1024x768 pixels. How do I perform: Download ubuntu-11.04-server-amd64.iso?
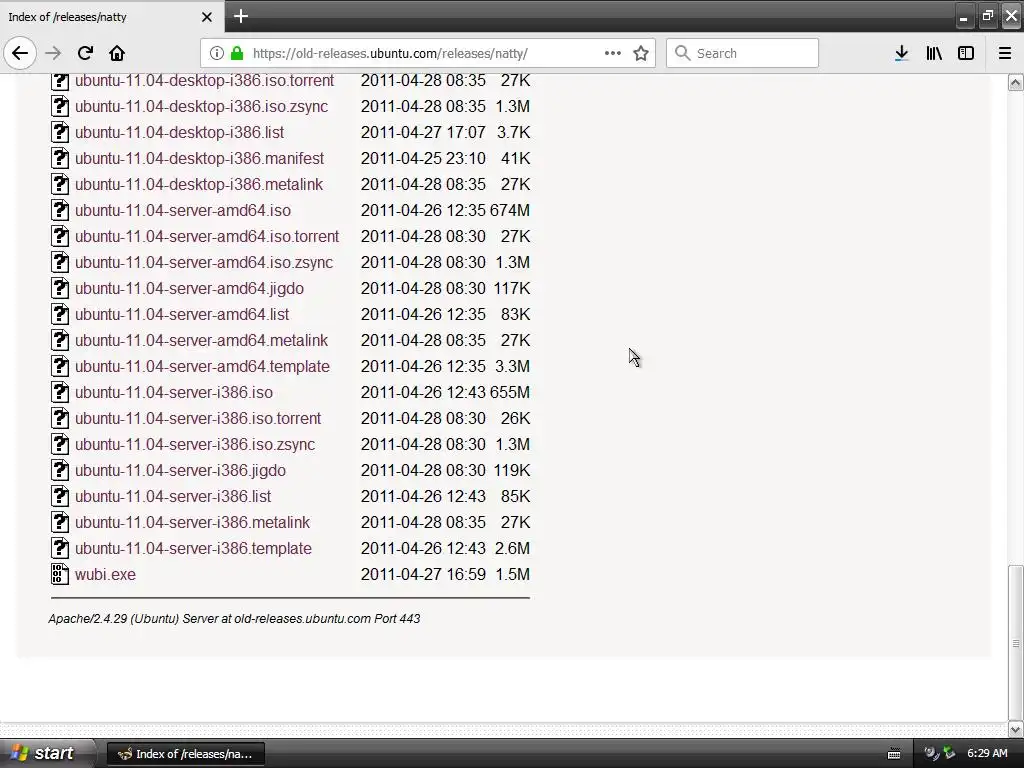pos(182,210)
